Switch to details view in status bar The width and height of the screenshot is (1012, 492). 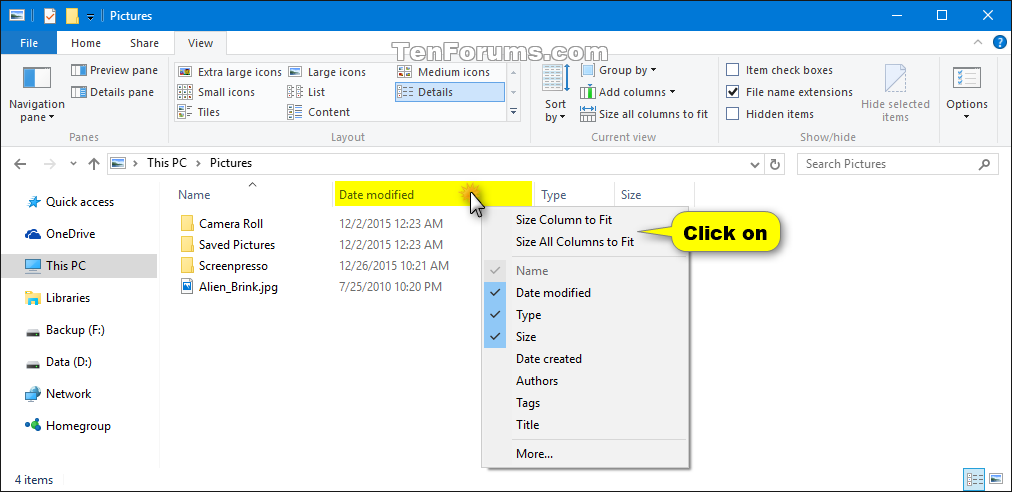[975, 479]
